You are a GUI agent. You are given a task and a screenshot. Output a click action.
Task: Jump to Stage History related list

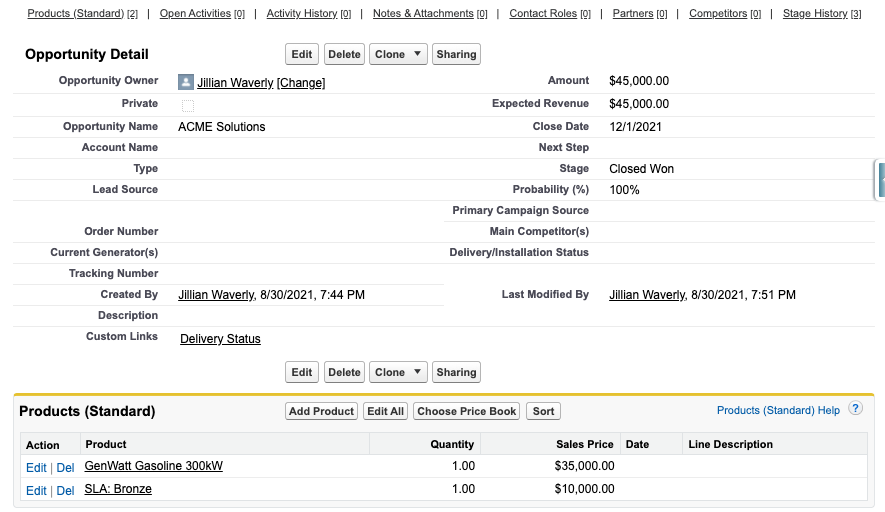coord(822,14)
